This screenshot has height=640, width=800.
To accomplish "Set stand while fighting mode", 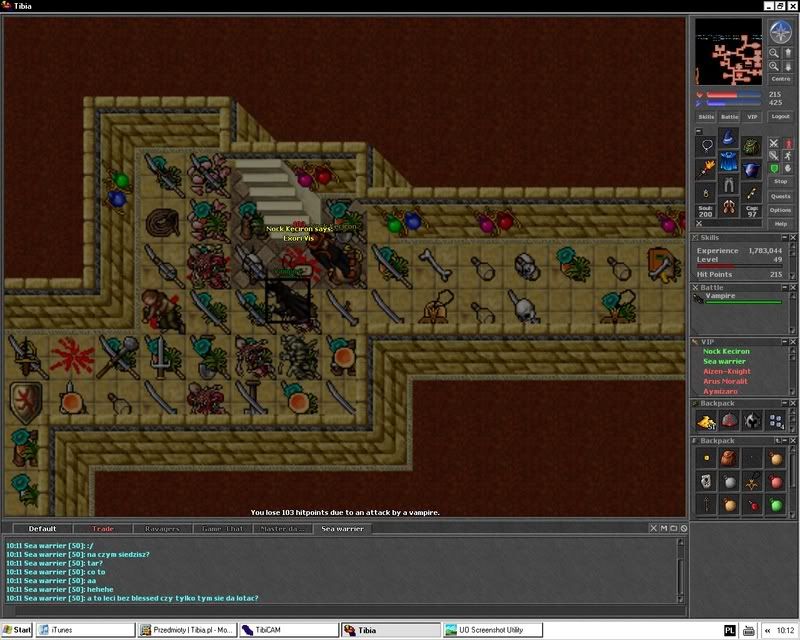I will pyautogui.click(x=788, y=143).
